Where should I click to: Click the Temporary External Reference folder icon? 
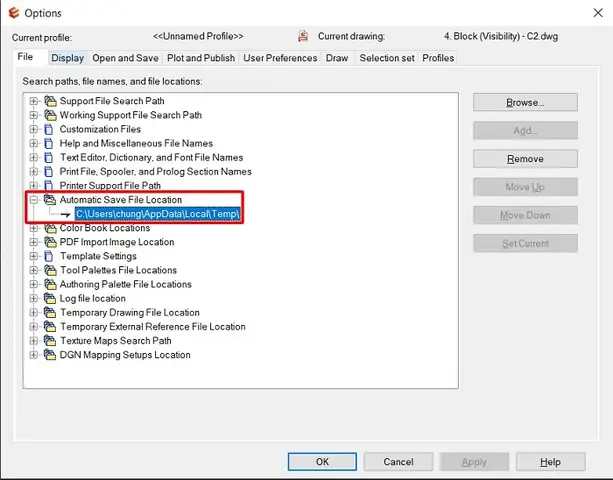click(x=50, y=326)
